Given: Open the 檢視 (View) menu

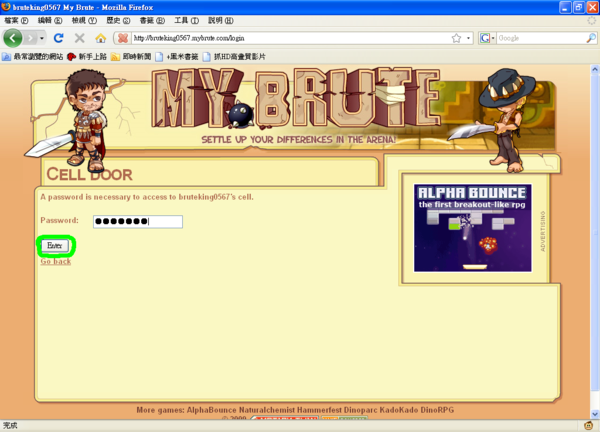Looking at the screenshot, I should click(x=84, y=20).
